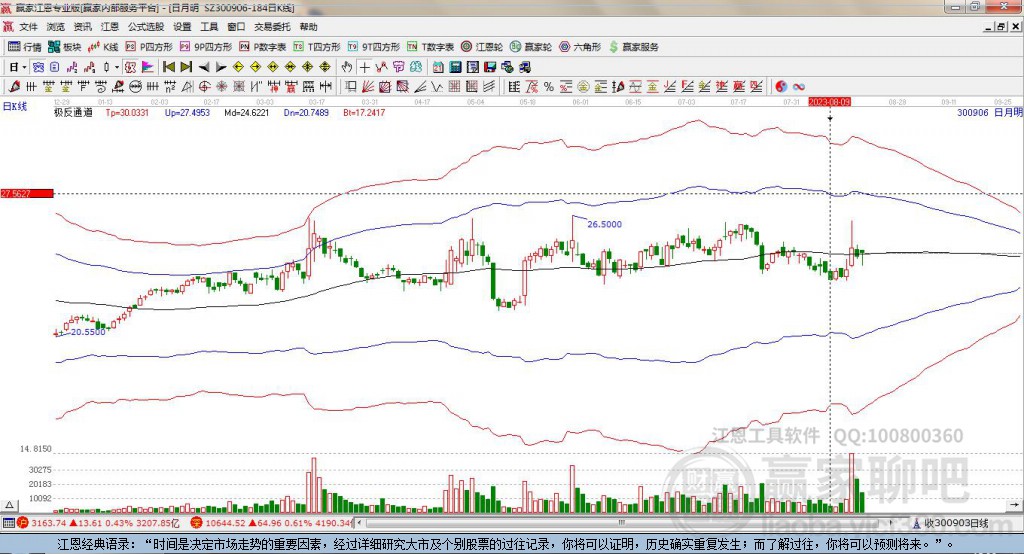Viewport: 1024px width, 554px height.
Task: Open the 江恩轮 tool
Action: [482, 47]
